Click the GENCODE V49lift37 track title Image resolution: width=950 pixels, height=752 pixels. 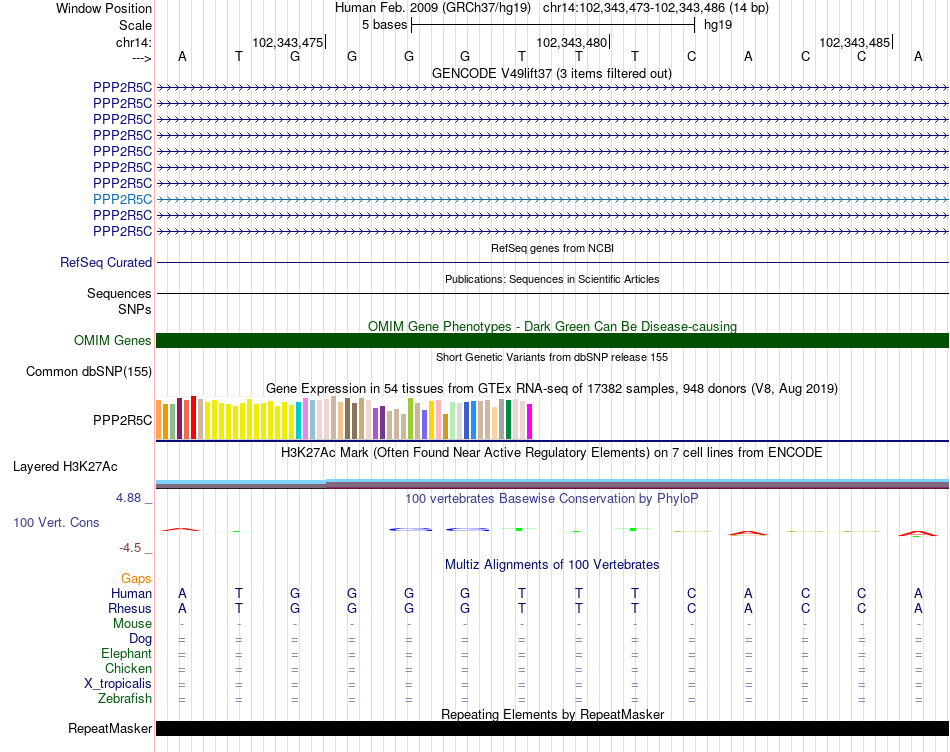point(551,73)
